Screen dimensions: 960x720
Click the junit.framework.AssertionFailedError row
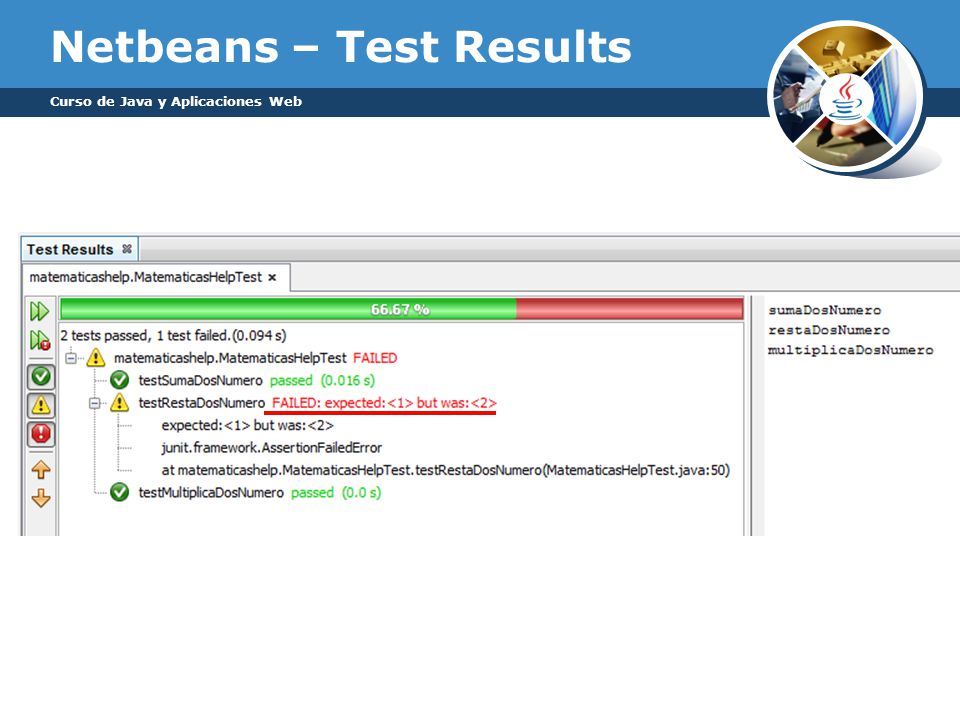coord(271,448)
